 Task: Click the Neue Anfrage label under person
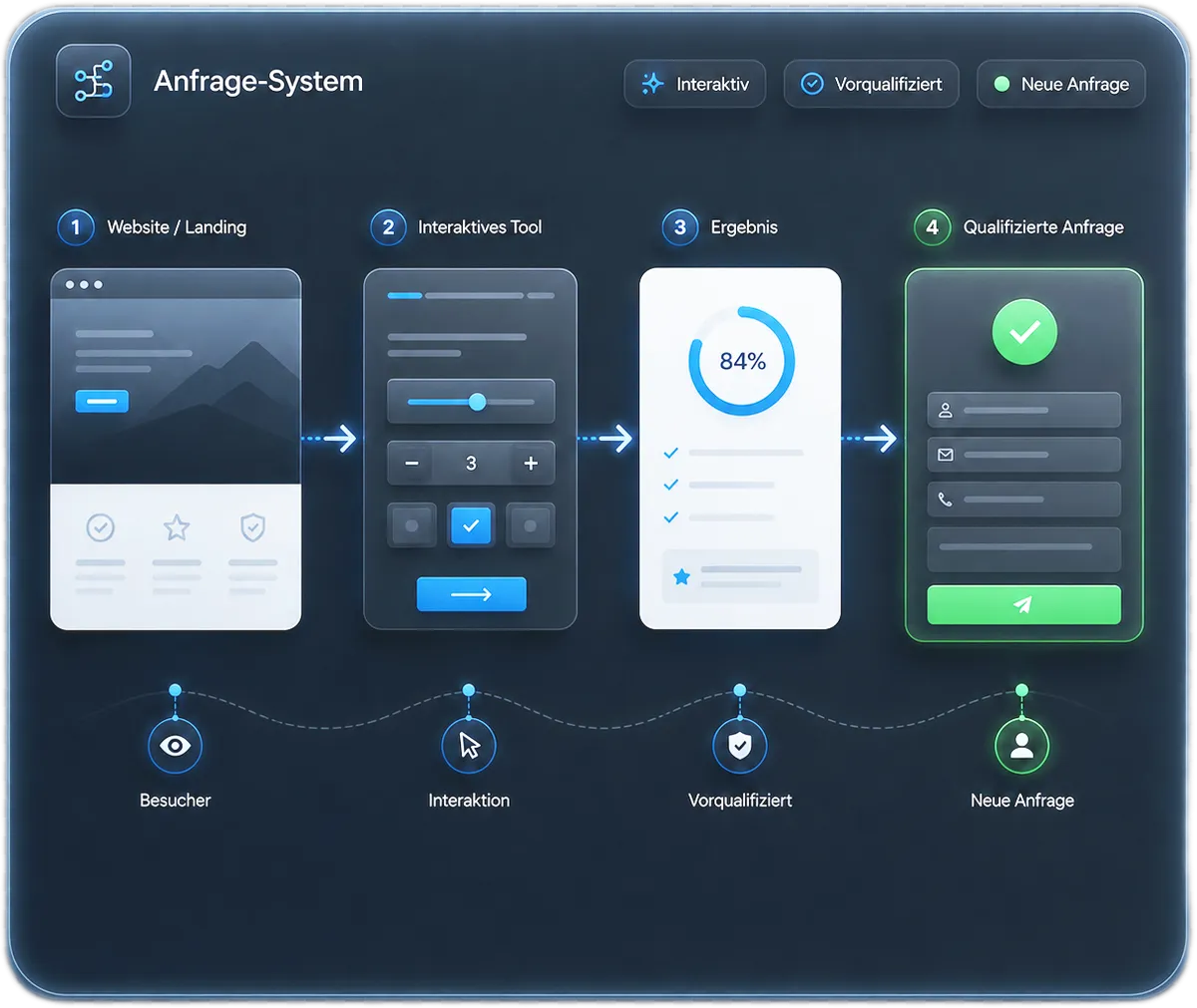pos(1022,801)
